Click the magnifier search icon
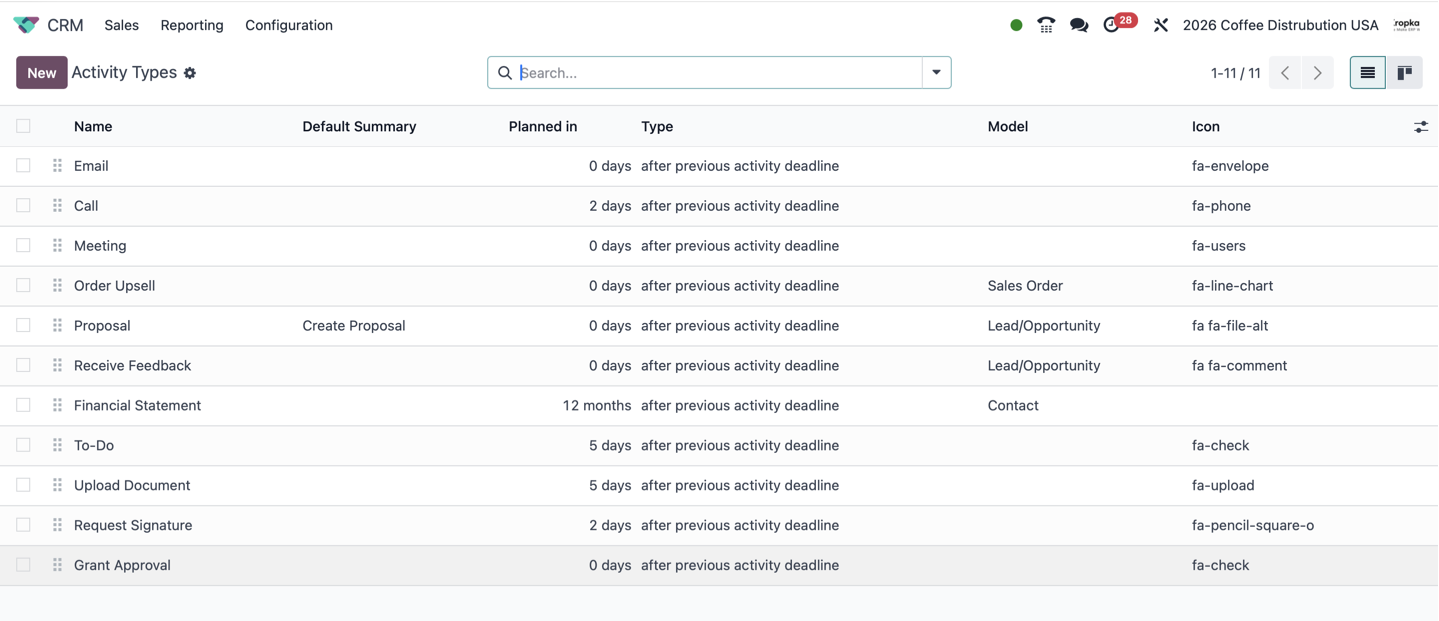1439x621 pixels. (505, 73)
